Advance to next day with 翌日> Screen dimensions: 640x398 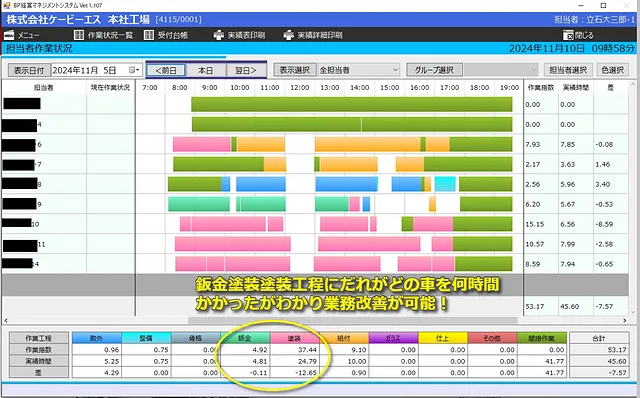(x=246, y=70)
